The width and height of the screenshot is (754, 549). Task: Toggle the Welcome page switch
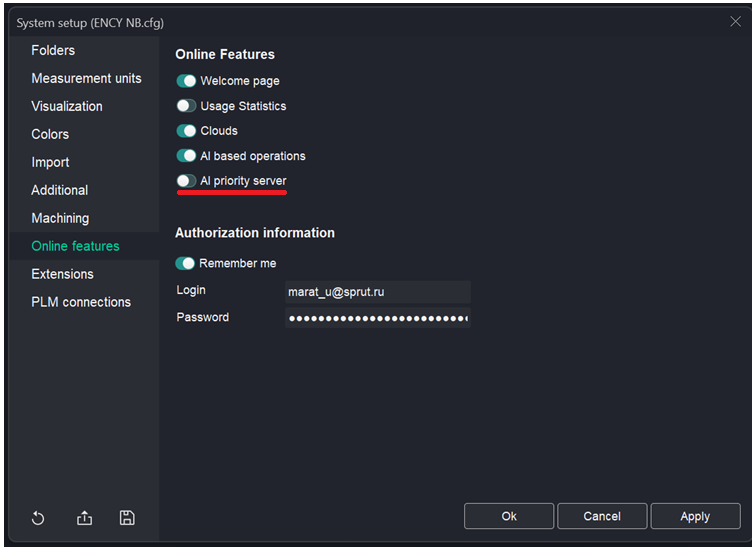coord(186,81)
